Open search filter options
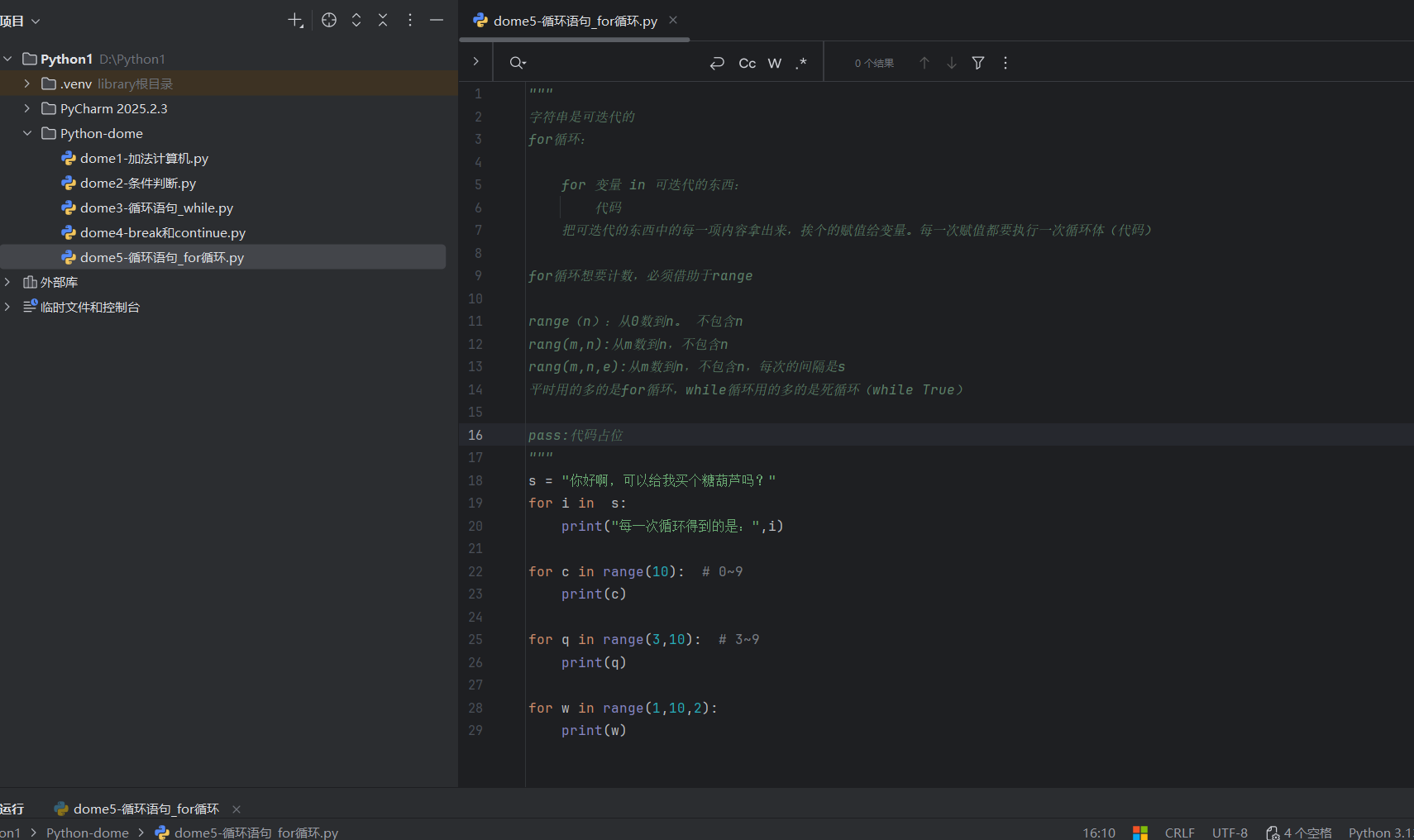Image resolution: width=1414 pixels, height=840 pixels. [978, 63]
